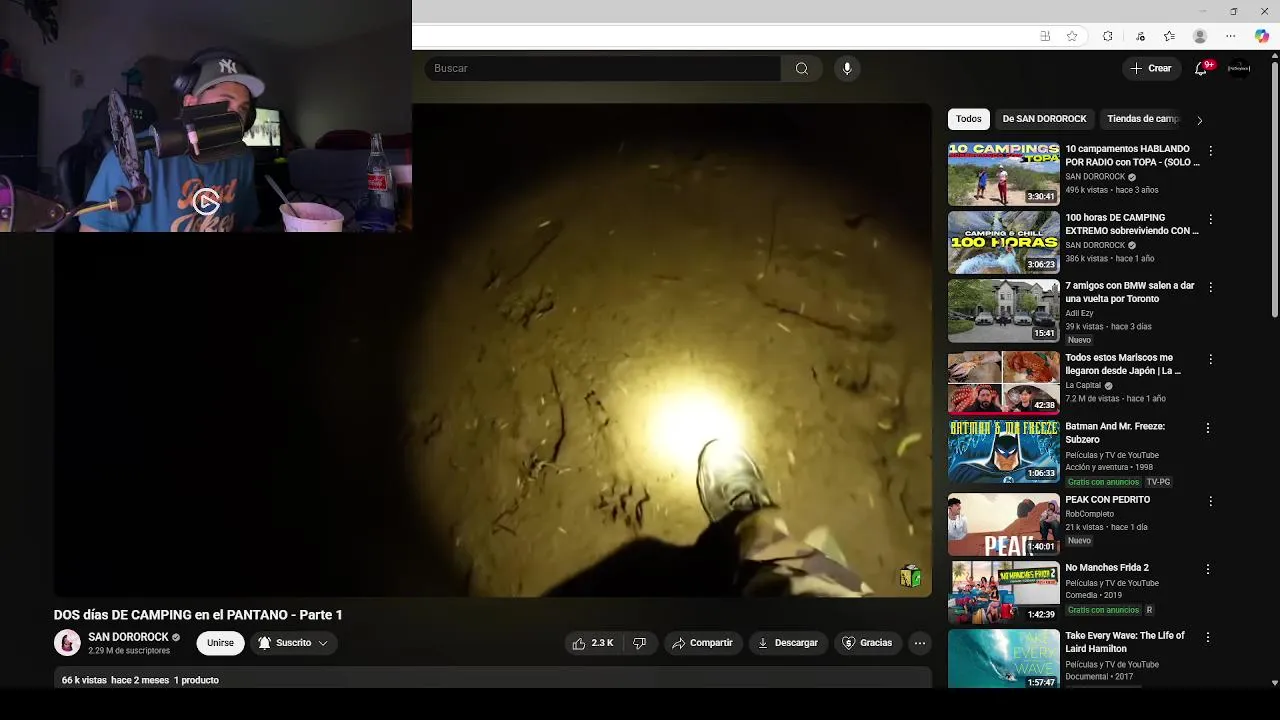Image resolution: width=1280 pixels, height=720 pixels.
Task: Select the Tiendas de camp chip
Action: [1143, 119]
